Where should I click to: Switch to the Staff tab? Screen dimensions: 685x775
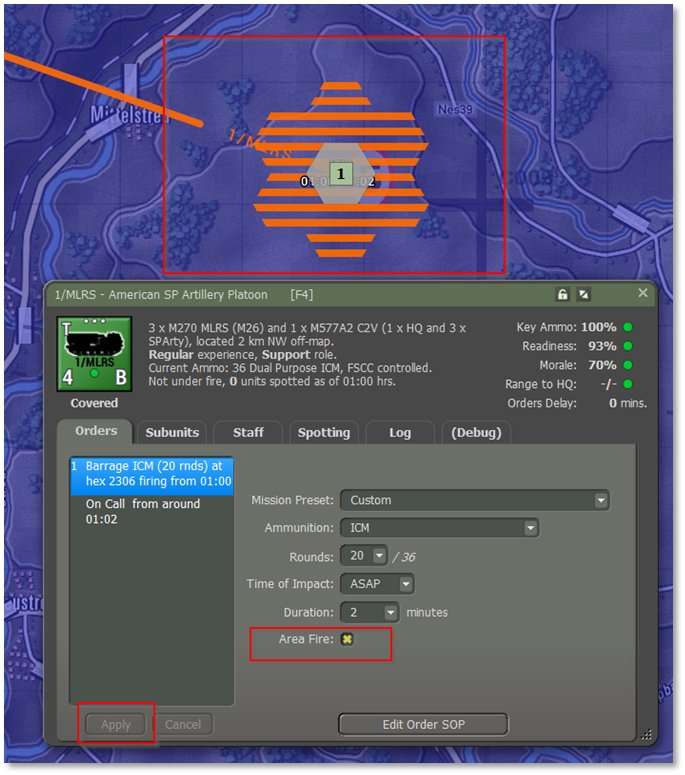click(248, 432)
